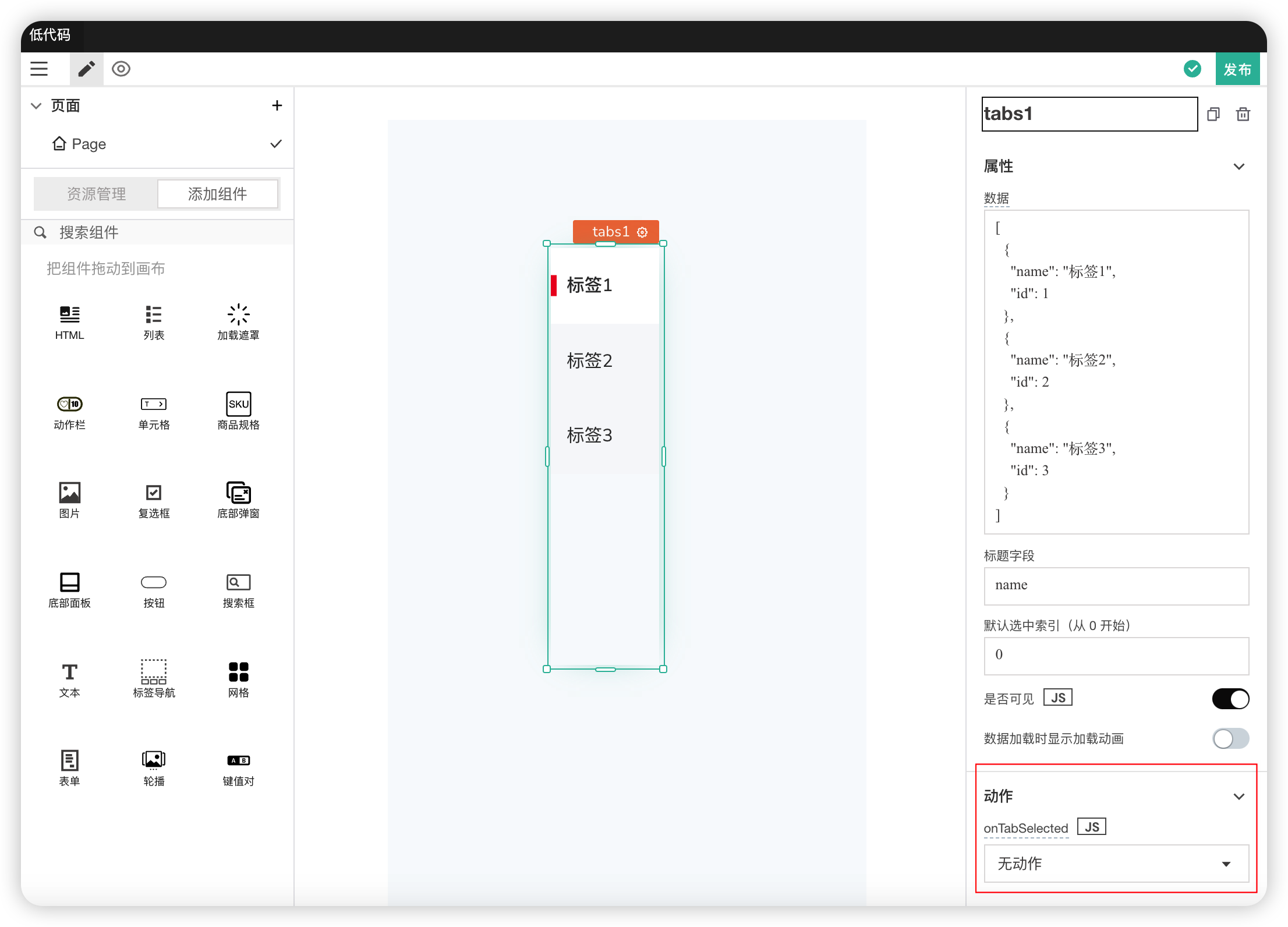Open the 无动作 action dropdown
Viewport: 1288px width, 927px height.
tap(1116, 864)
